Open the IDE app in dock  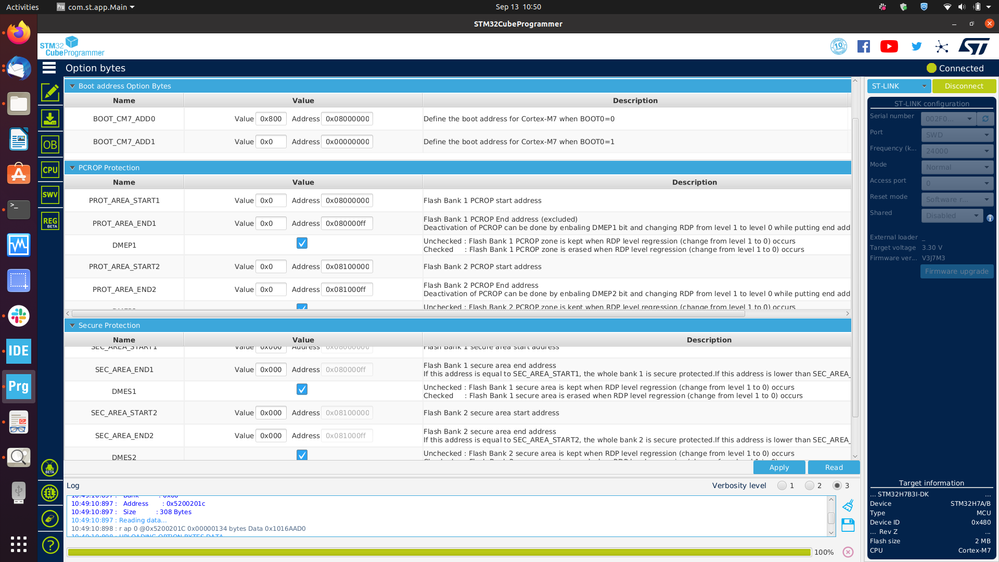coord(18,351)
